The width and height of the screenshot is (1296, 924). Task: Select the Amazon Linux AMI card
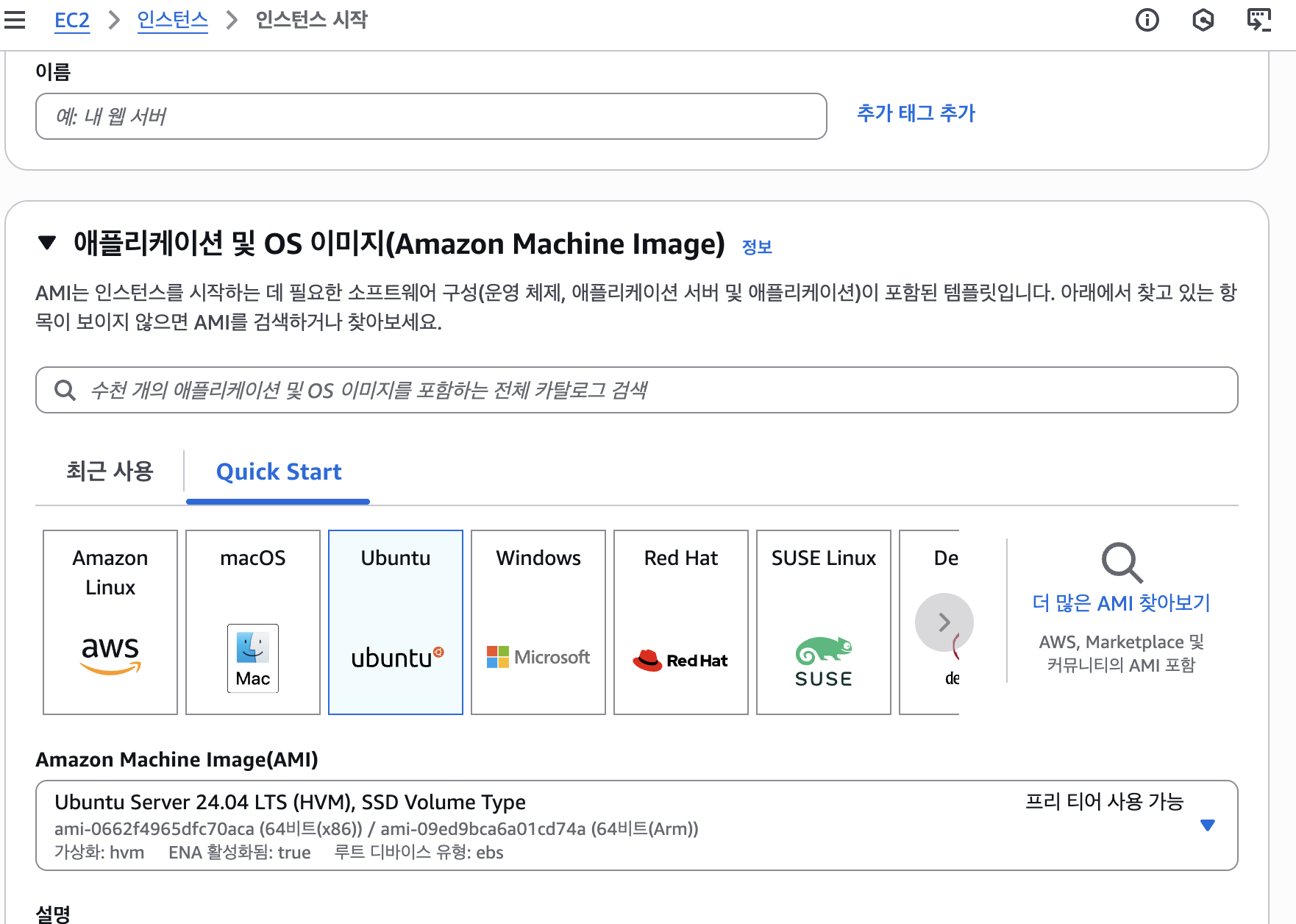[x=110, y=622]
